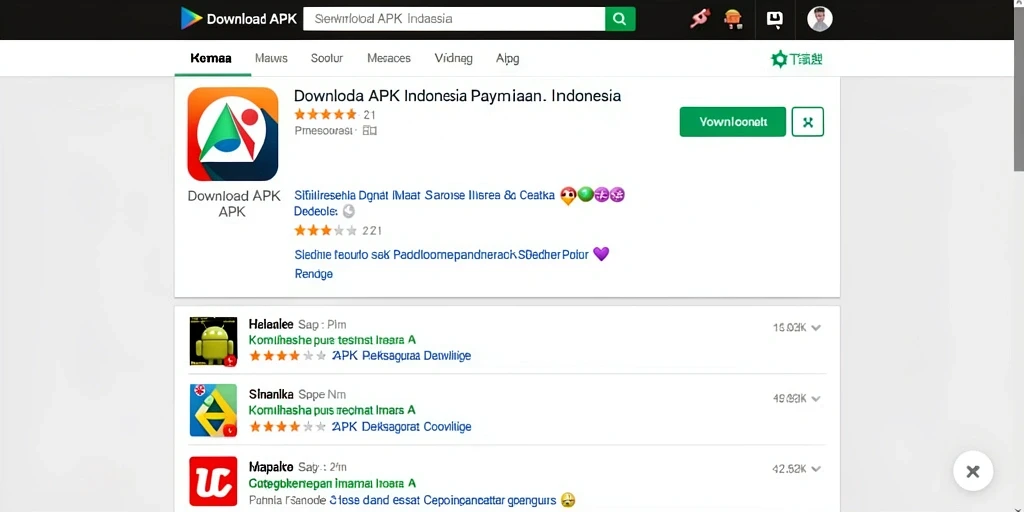Open the Helanlee result title
The height and width of the screenshot is (512, 1024).
(x=271, y=324)
